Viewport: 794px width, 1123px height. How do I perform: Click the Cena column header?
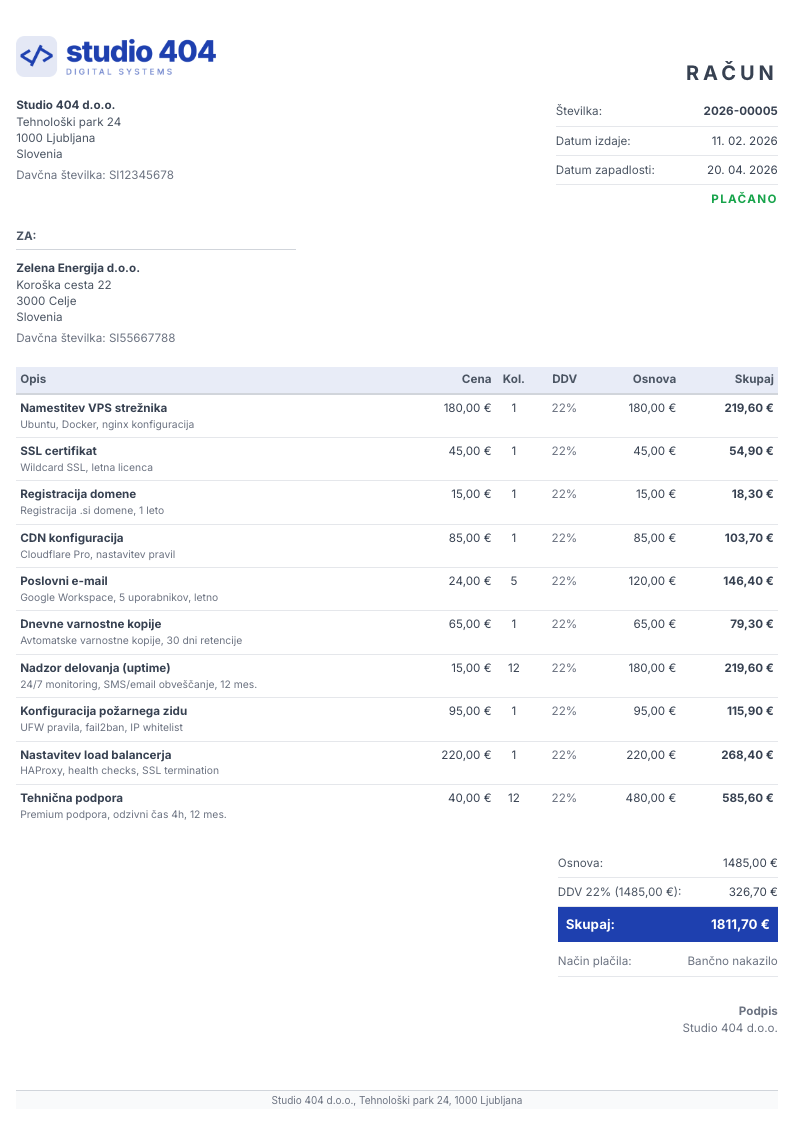[x=476, y=379]
